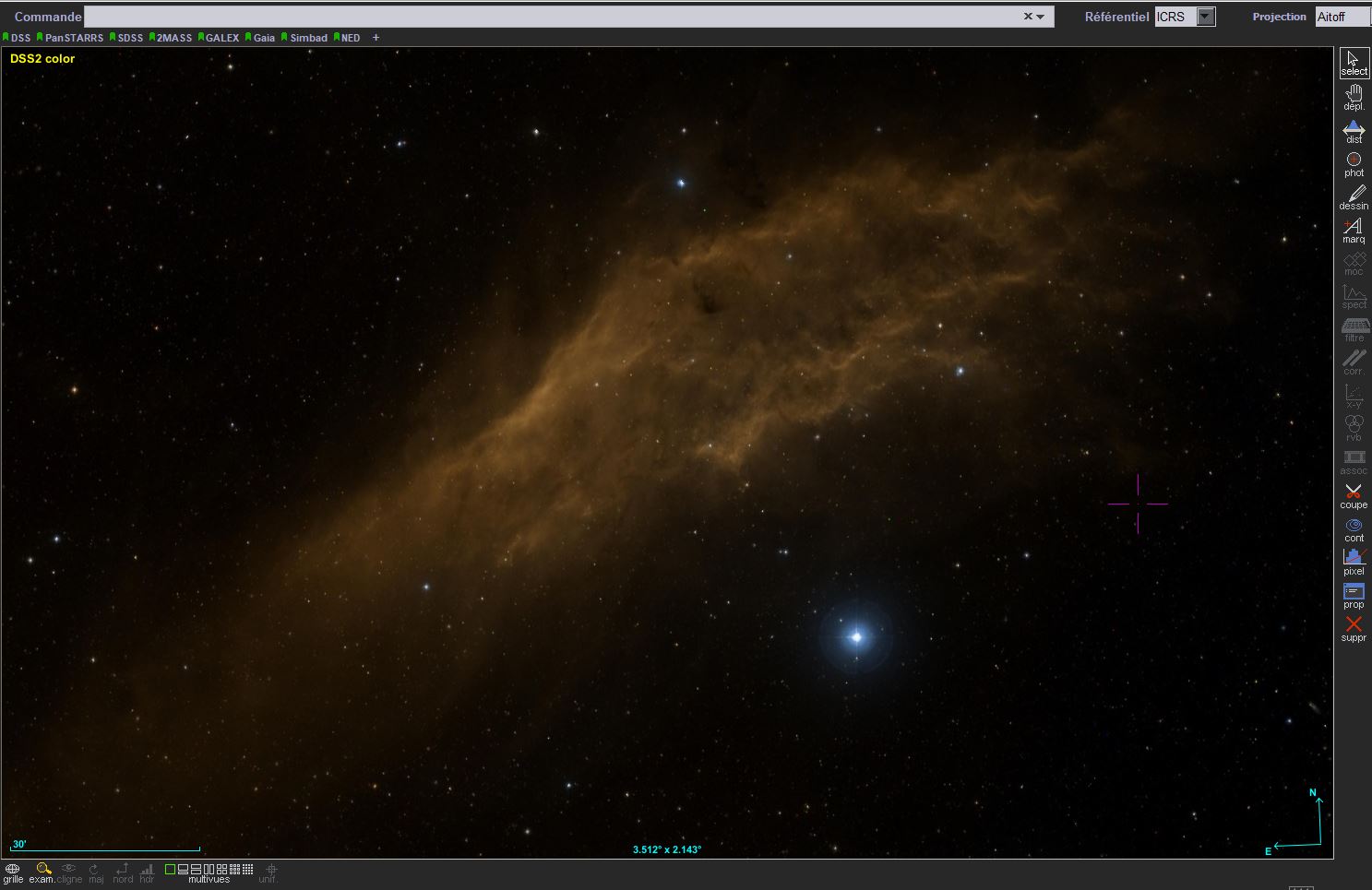
Task: Open the Simbad bookmark
Action: pos(307,38)
